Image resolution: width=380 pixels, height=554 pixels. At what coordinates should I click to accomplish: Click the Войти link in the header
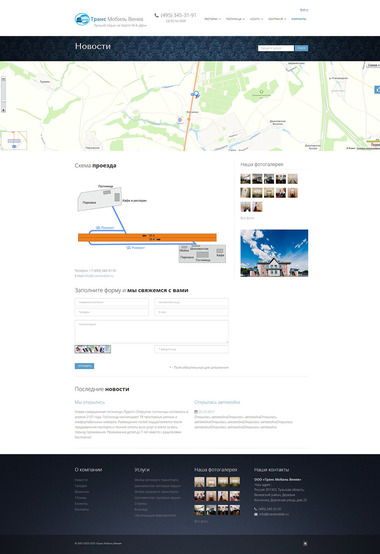click(x=304, y=10)
